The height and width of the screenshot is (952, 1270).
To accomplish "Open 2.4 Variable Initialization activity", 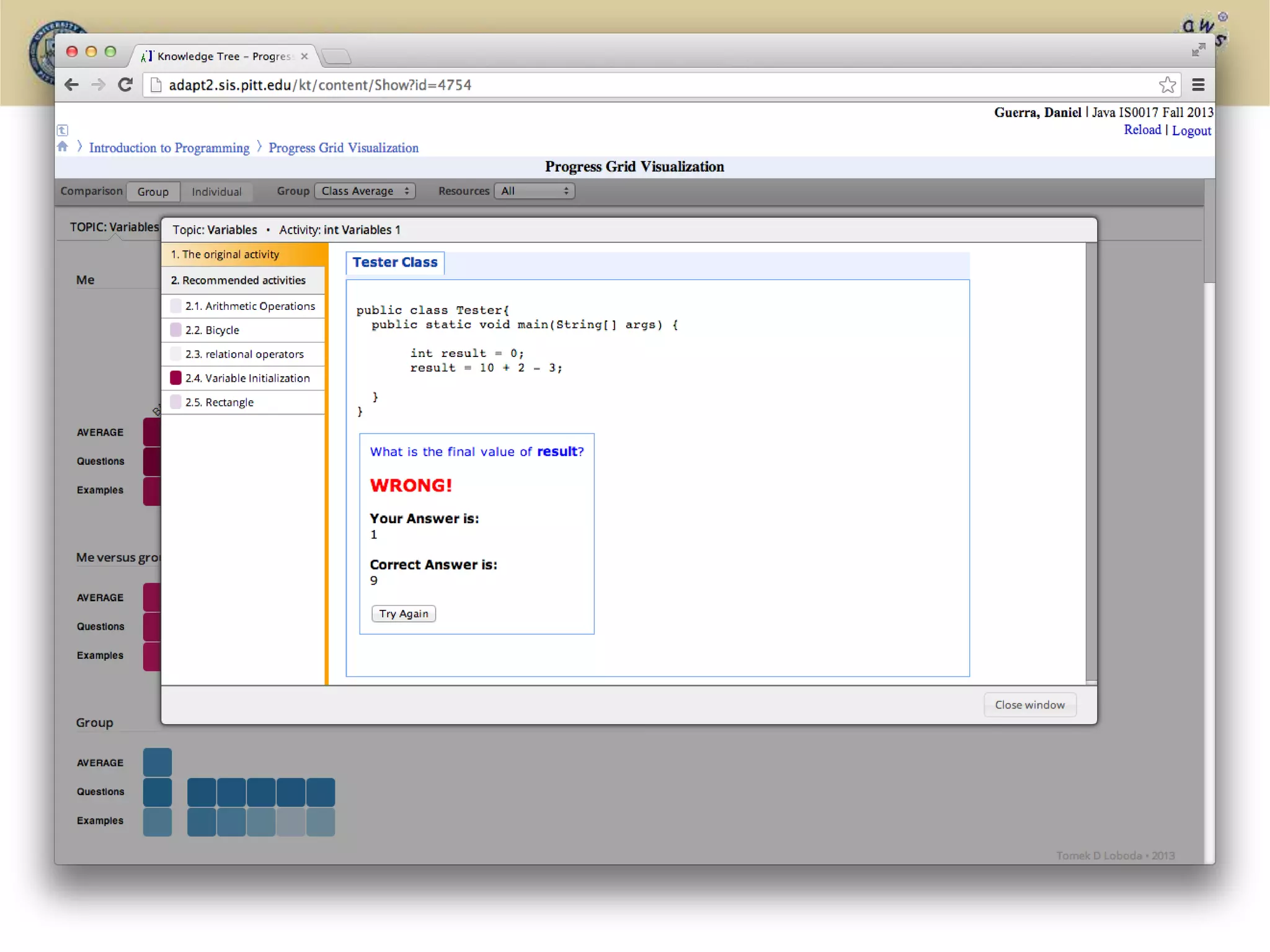I will [247, 378].
